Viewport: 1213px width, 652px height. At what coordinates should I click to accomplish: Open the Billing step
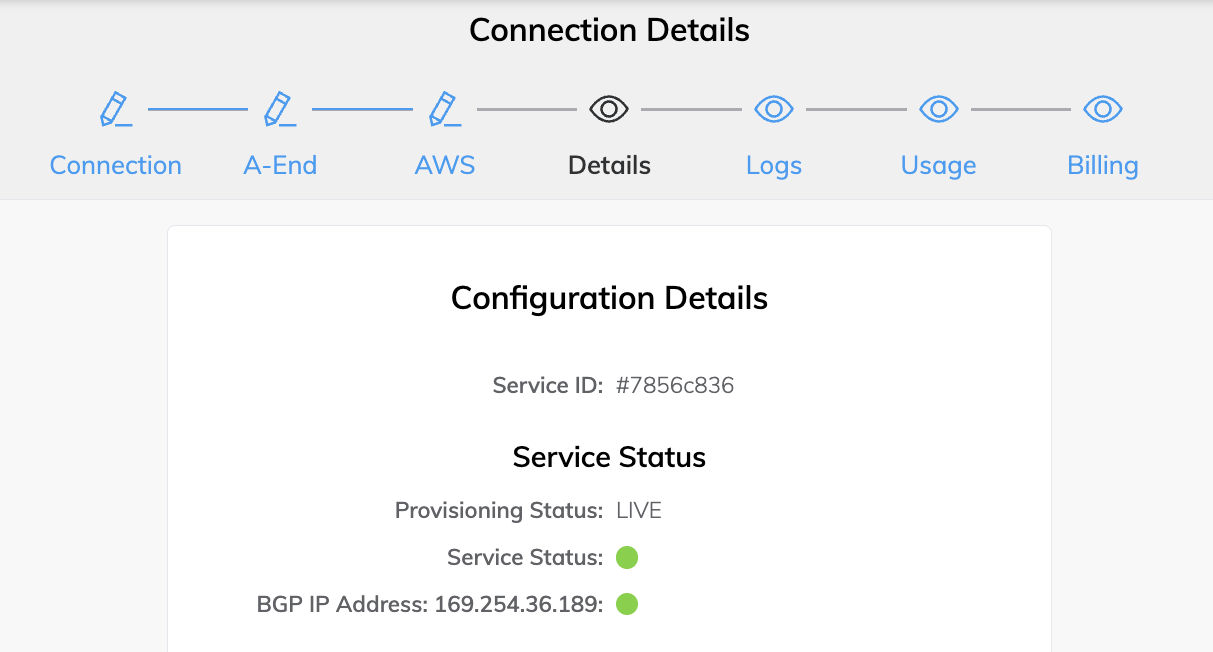click(1102, 165)
